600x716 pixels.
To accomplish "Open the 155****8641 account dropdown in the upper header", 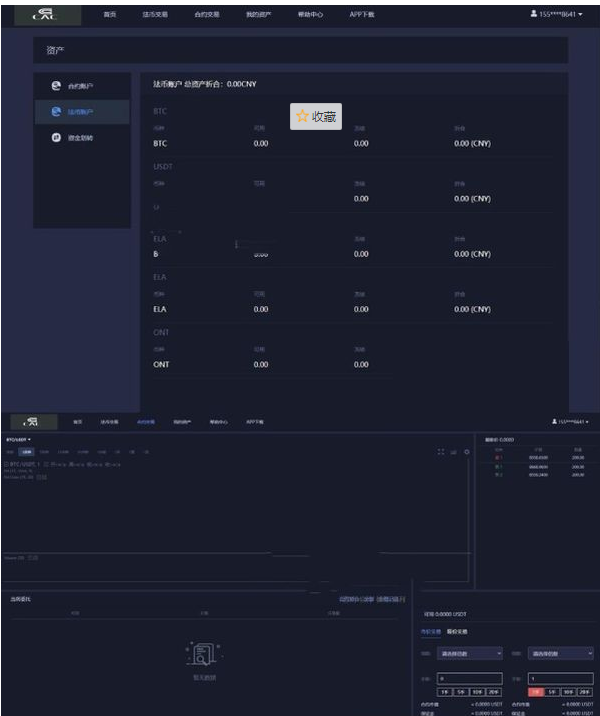I will pos(556,14).
